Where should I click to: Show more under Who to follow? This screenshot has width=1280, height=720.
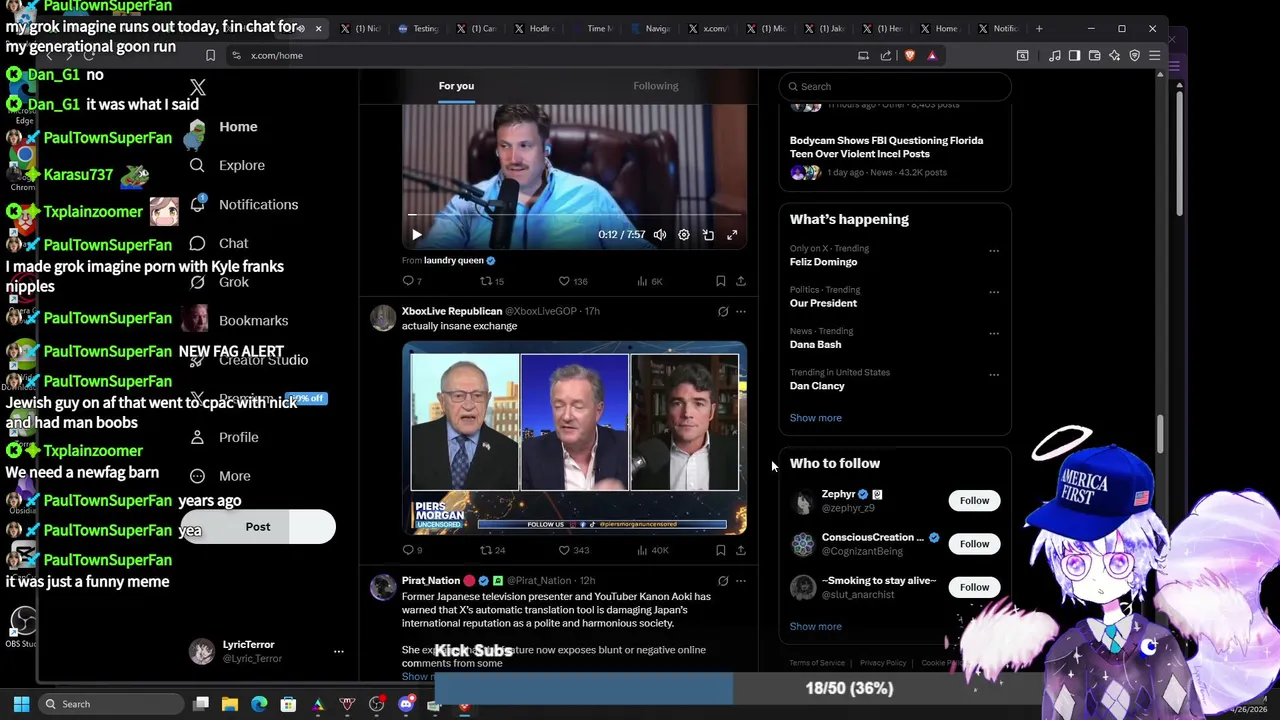pyautogui.click(x=816, y=627)
